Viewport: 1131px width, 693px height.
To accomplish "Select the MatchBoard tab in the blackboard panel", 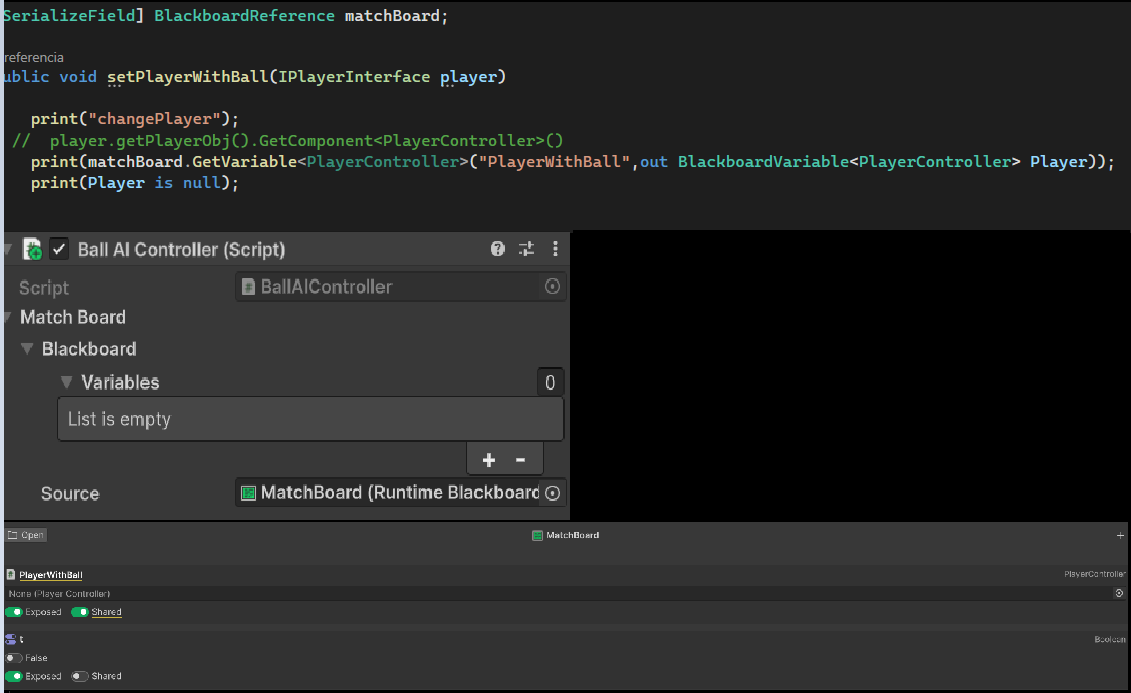I will pyautogui.click(x=565, y=535).
